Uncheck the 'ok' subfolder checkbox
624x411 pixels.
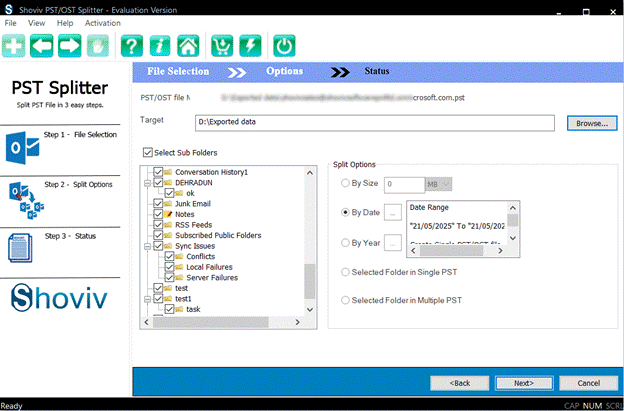(x=169, y=193)
